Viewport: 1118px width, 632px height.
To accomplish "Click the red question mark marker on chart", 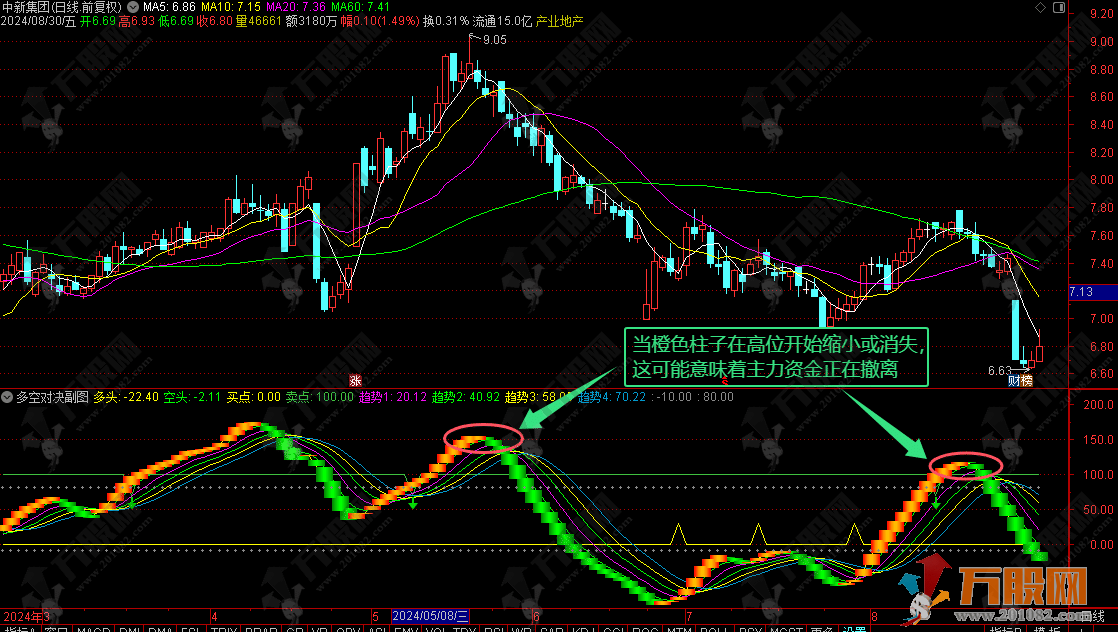I will pos(725,380).
